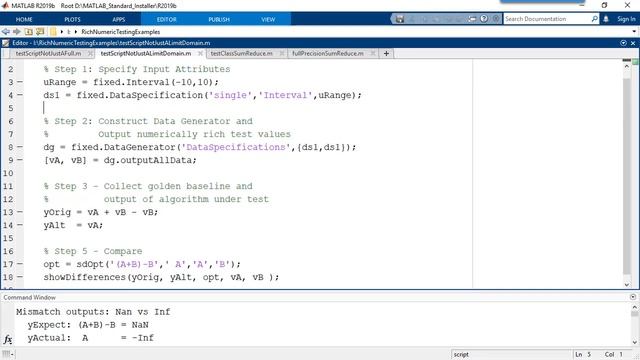Click the fx function browser icon
This screenshot has height=360, width=640.
(x=8, y=339)
